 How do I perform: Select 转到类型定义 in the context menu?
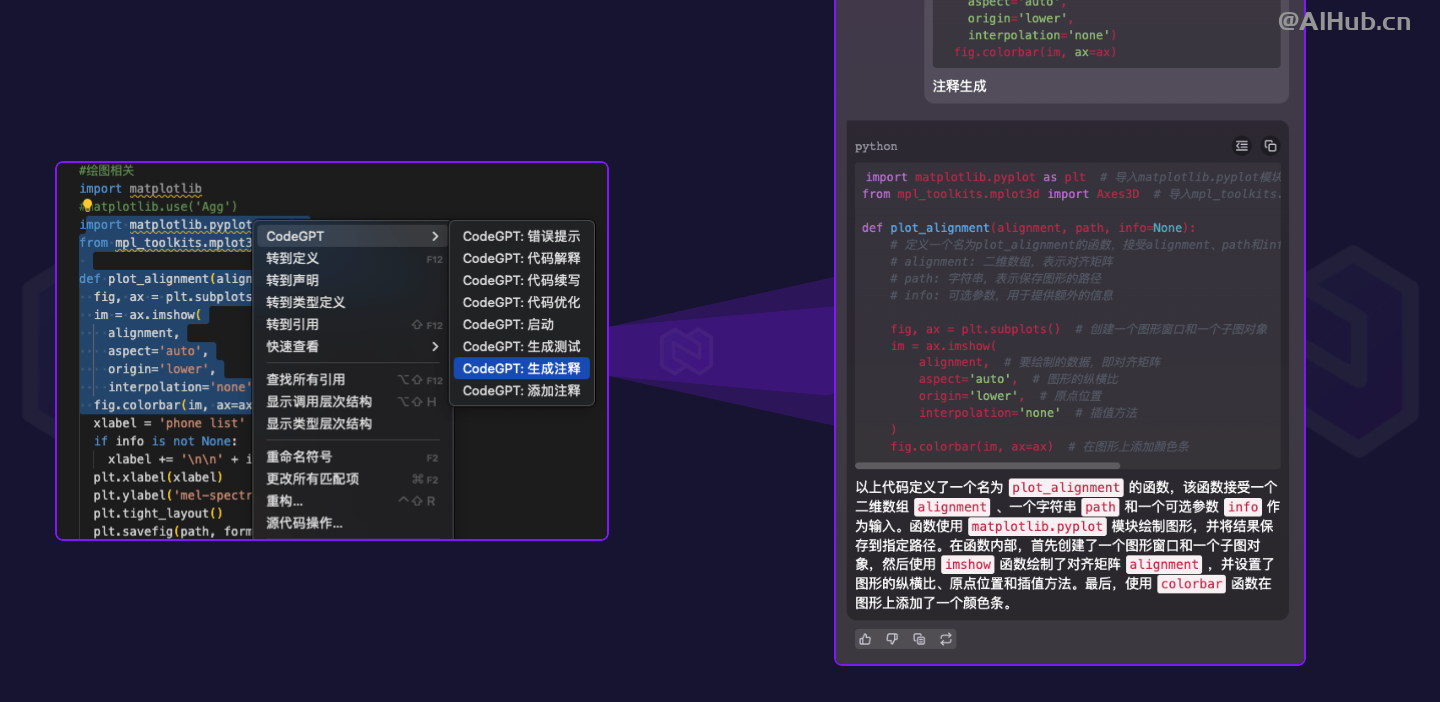(353, 302)
